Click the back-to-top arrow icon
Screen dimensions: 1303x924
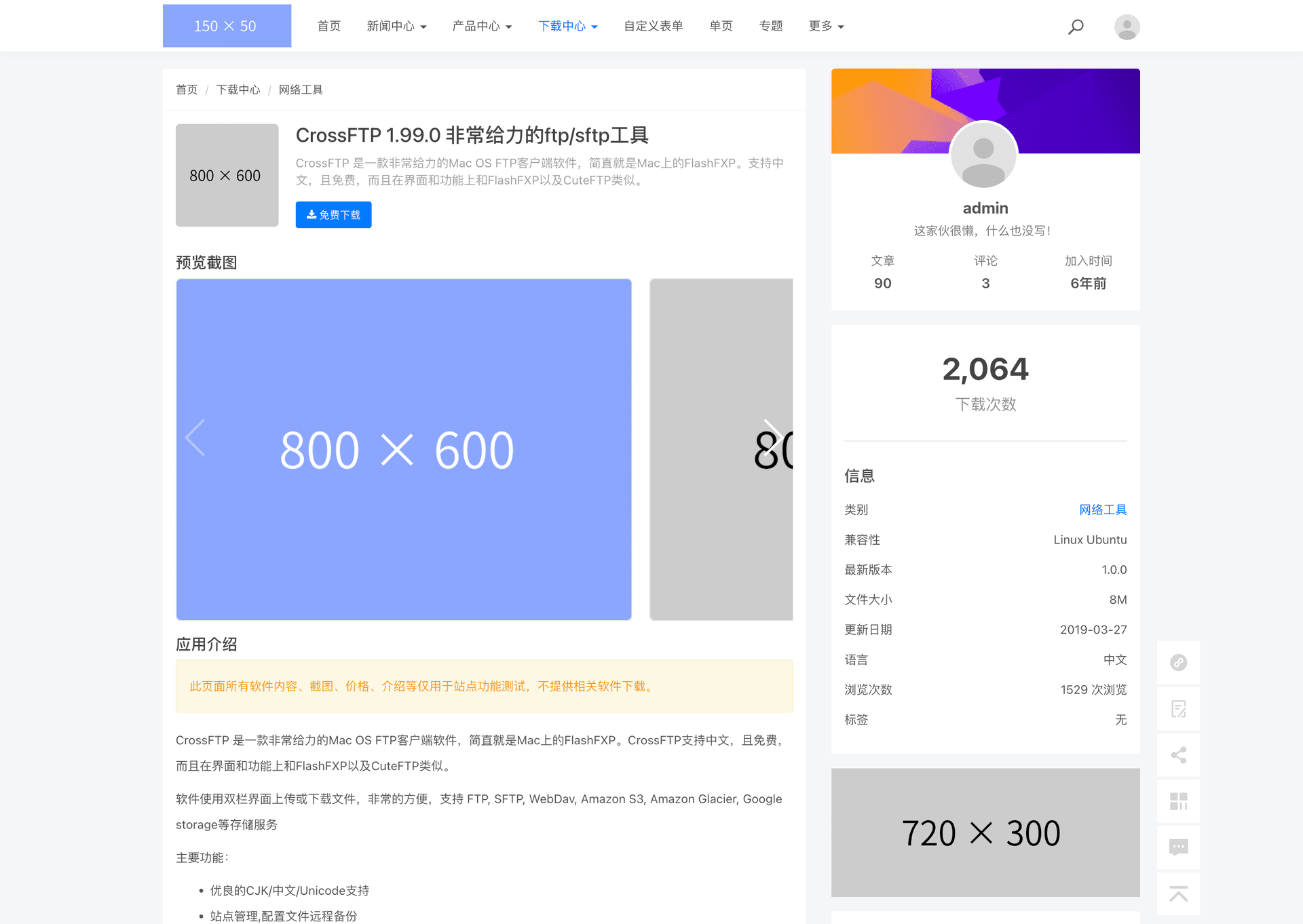point(1179,893)
